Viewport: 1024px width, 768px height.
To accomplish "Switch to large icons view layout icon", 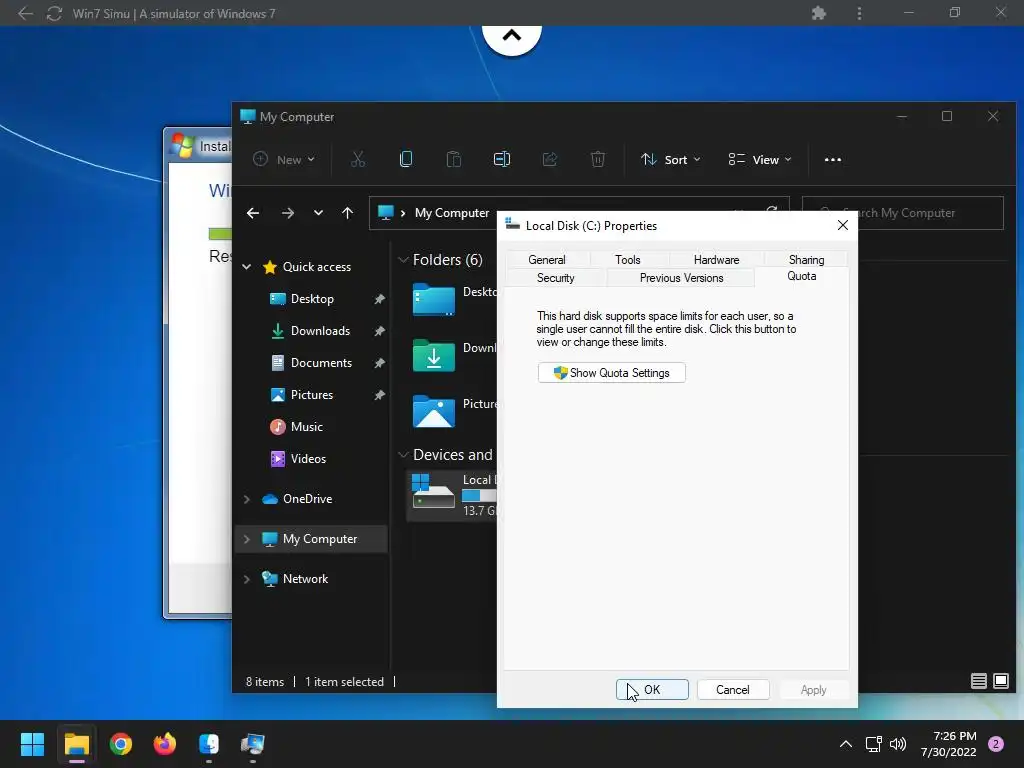I will 1000,681.
